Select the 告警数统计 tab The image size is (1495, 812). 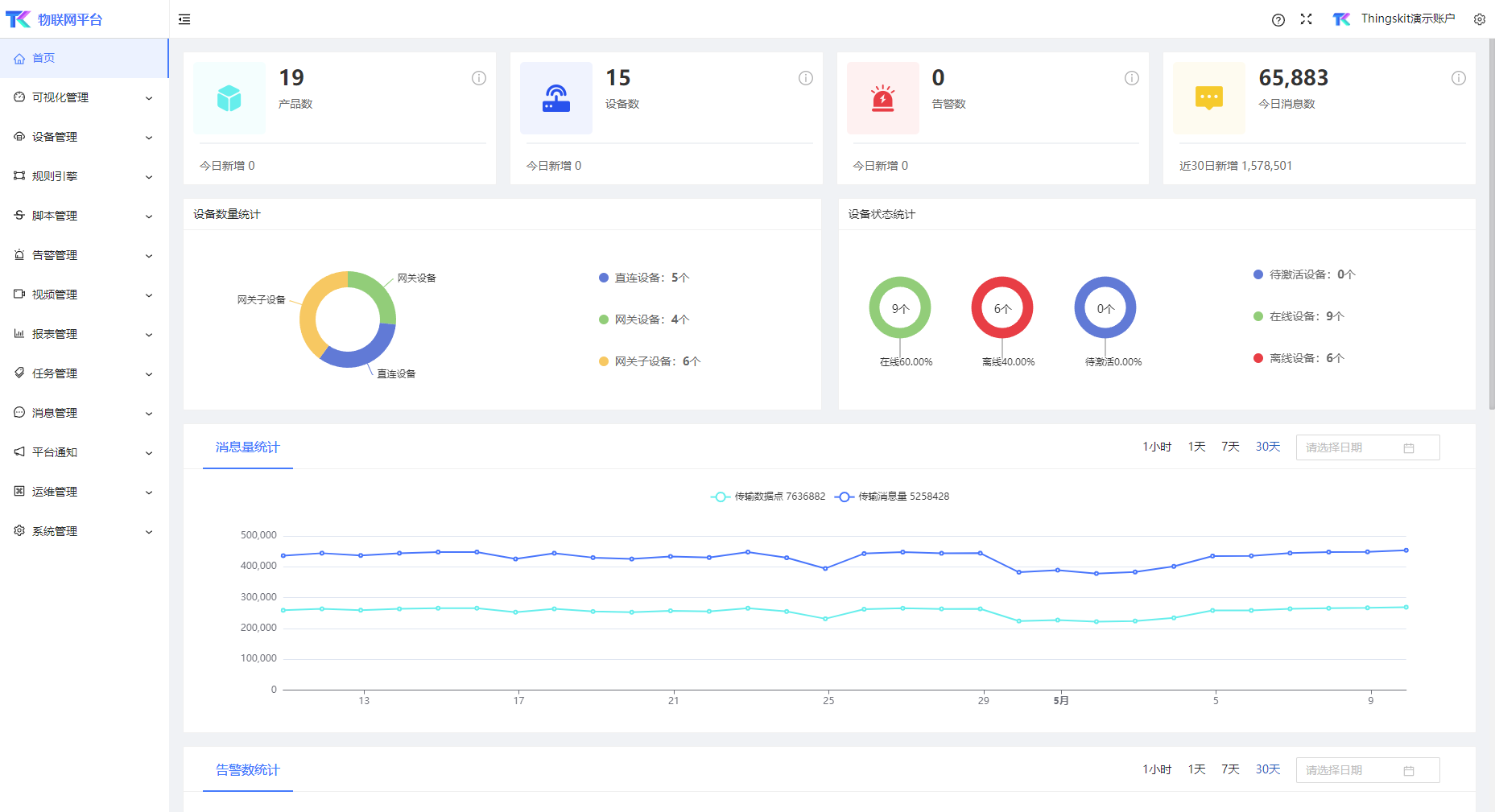pyautogui.click(x=248, y=770)
